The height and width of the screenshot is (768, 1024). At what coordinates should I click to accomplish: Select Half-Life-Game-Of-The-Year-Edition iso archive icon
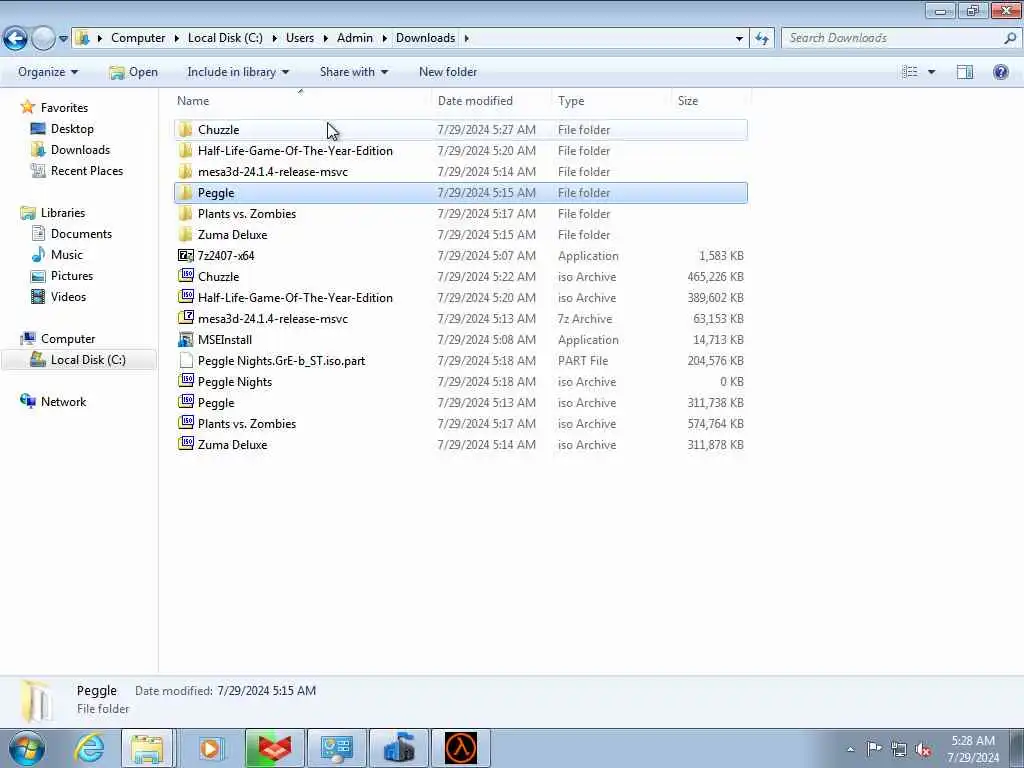coord(185,297)
